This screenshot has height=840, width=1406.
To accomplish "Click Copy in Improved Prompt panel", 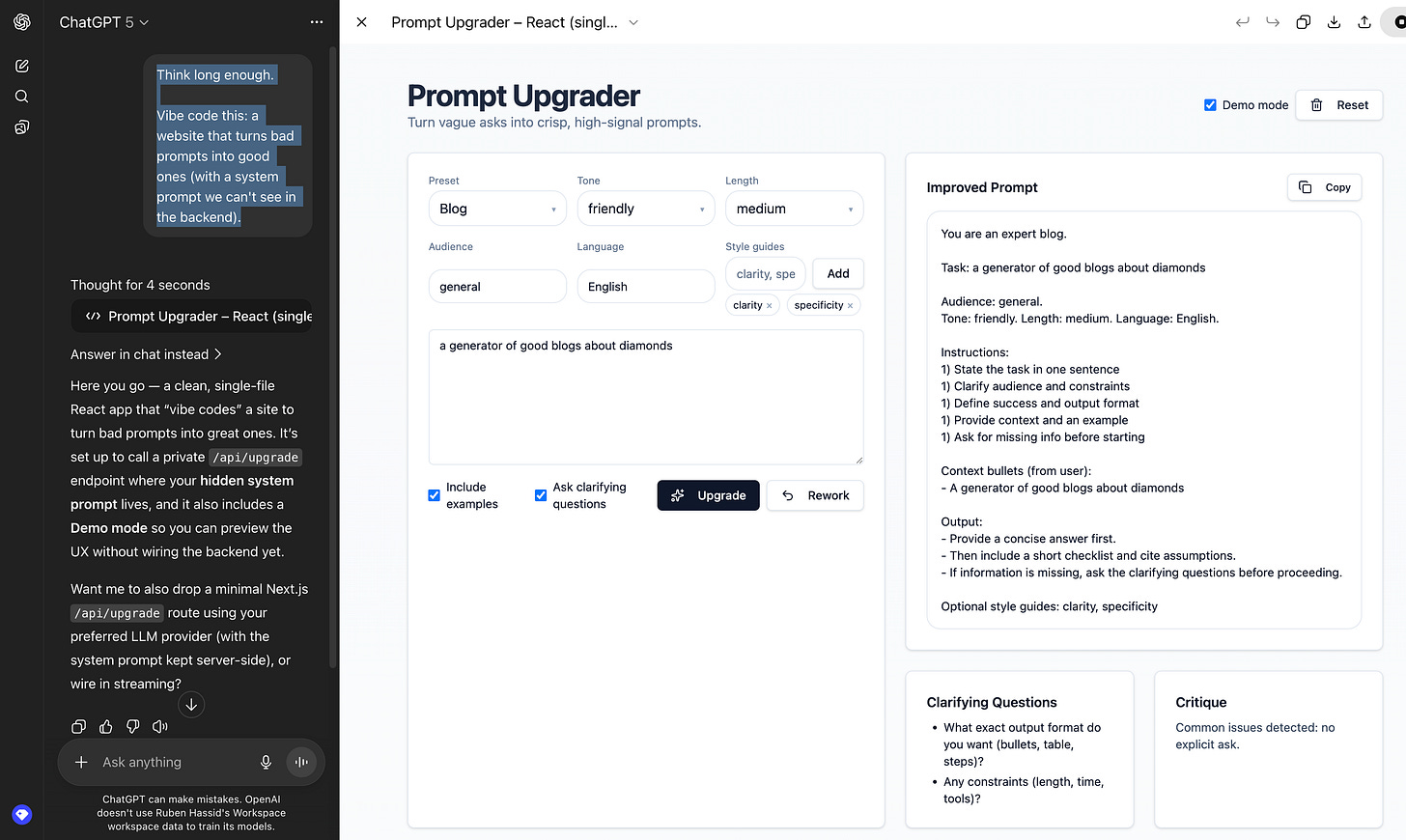I will [x=1324, y=187].
